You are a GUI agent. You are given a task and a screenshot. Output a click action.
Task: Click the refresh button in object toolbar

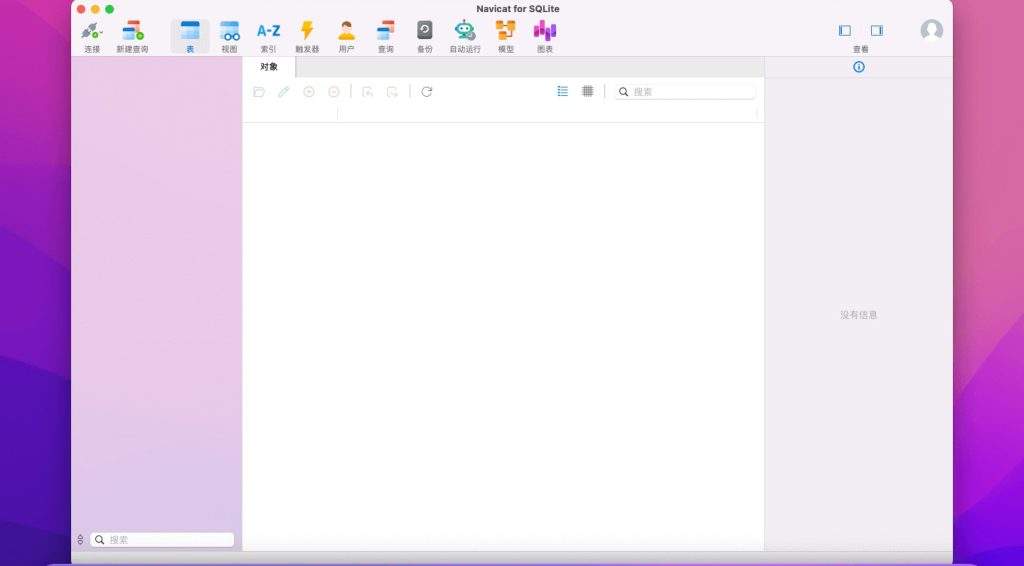426,92
